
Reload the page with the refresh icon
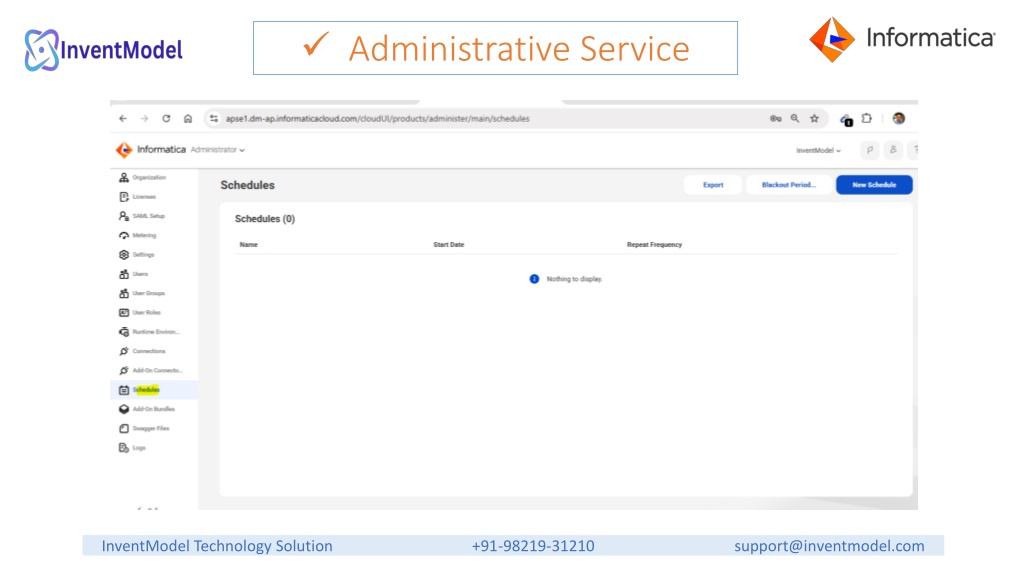166,119
